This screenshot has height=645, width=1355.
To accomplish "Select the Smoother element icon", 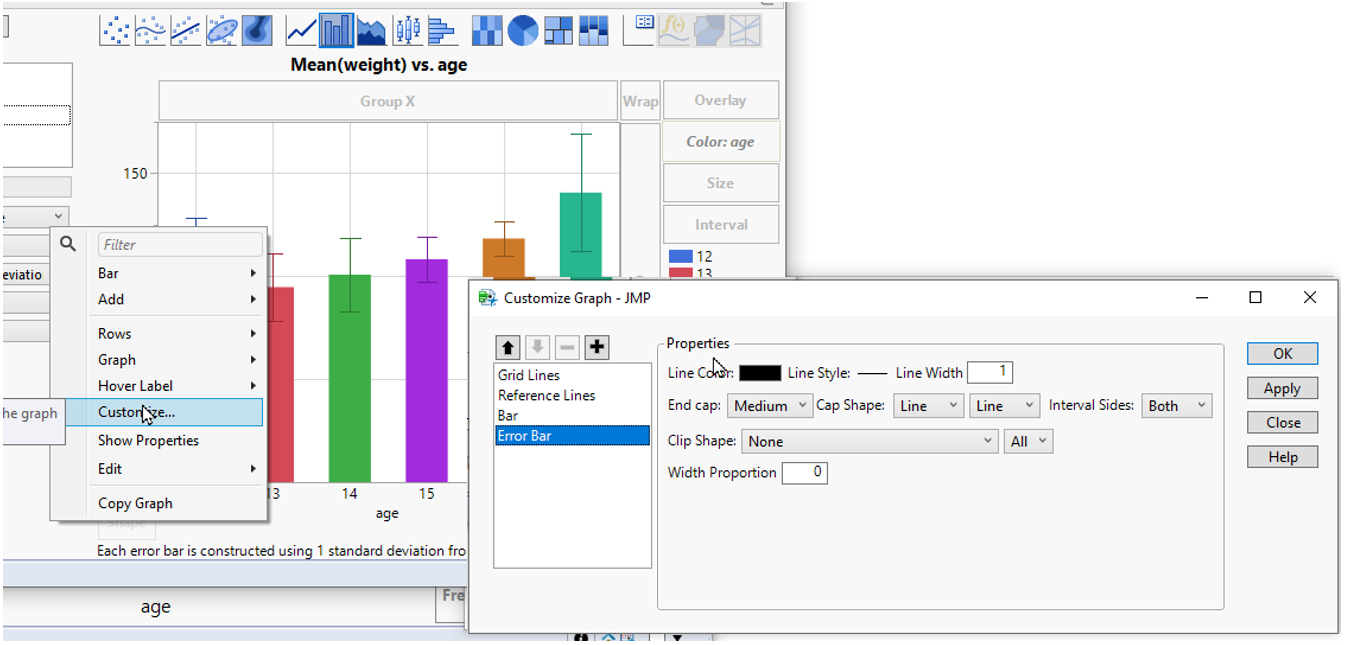I will coord(149,30).
